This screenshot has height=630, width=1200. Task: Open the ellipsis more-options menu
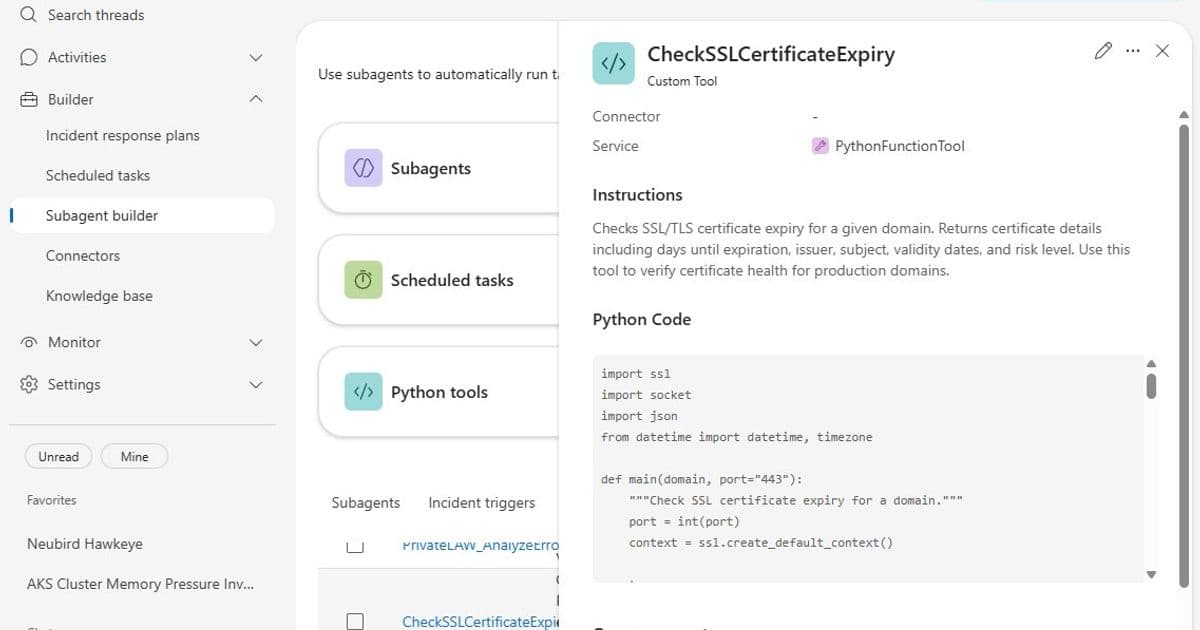tap(1133, 50)
